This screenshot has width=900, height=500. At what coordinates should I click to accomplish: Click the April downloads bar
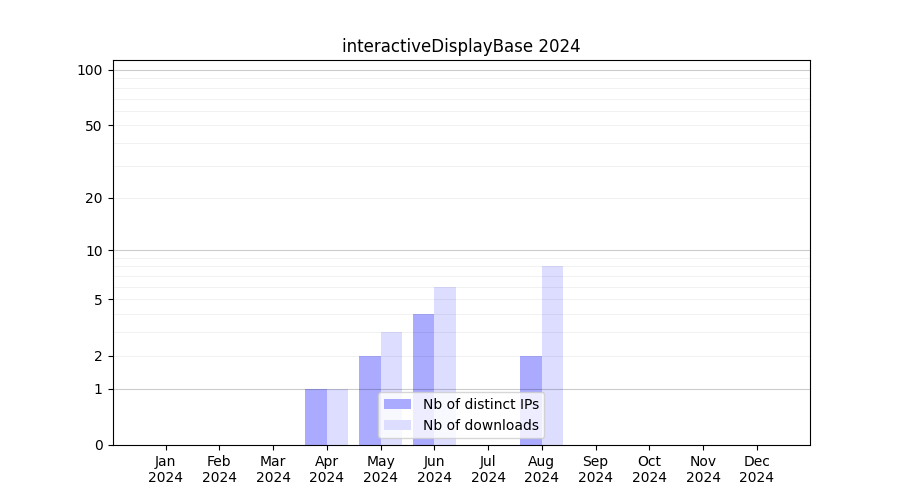click(x=338, y=417)
